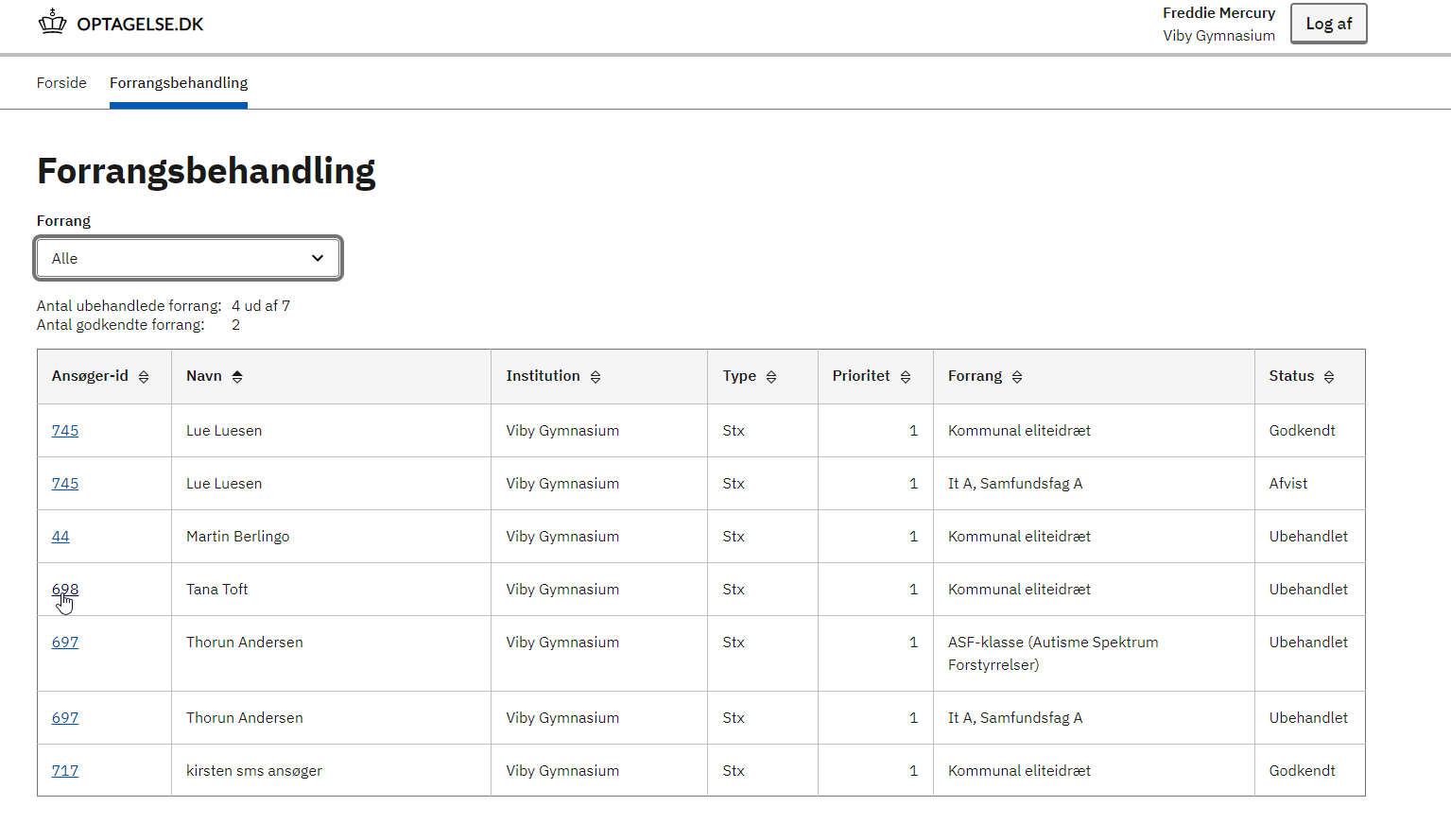Screen dimensions: 1451x840
Task: Click the Viby Gymnasium label in the header
Action: 1218,35
